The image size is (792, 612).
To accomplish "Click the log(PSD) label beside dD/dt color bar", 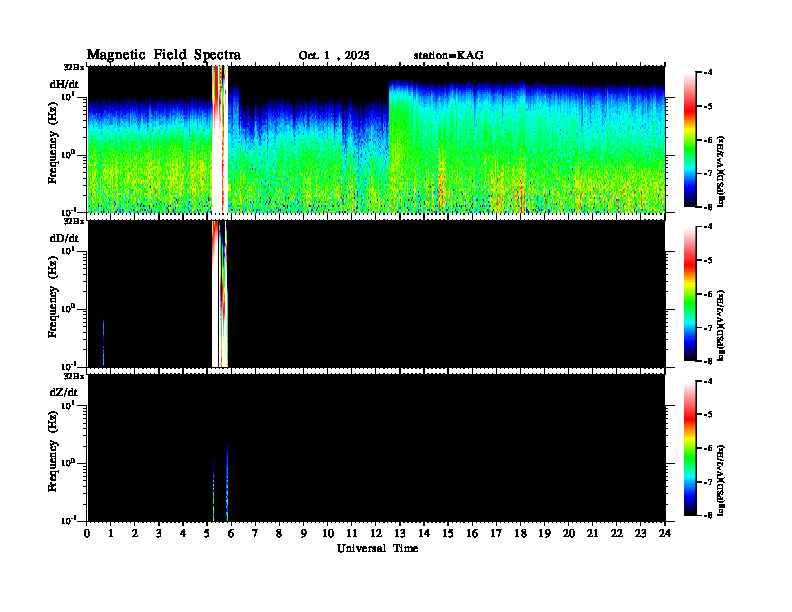I will pyautogui.click(x=722, y=325).
